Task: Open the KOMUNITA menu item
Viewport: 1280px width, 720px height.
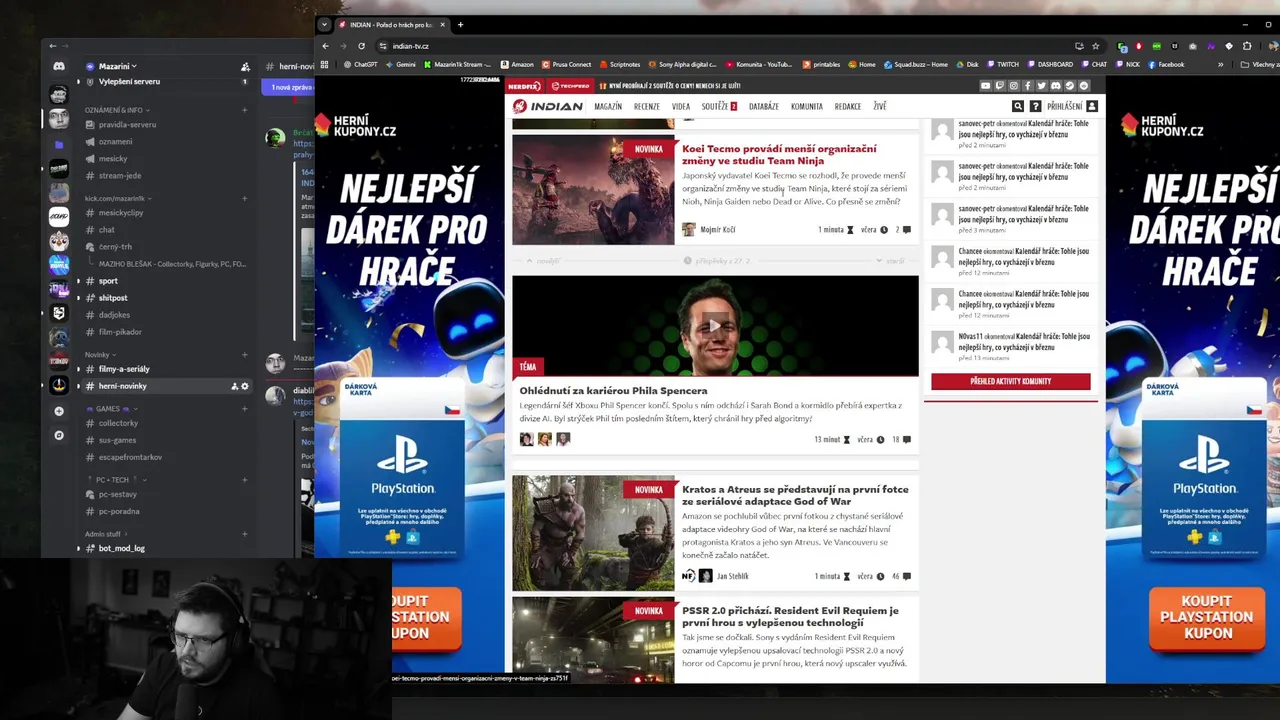Action: point(807,106)
